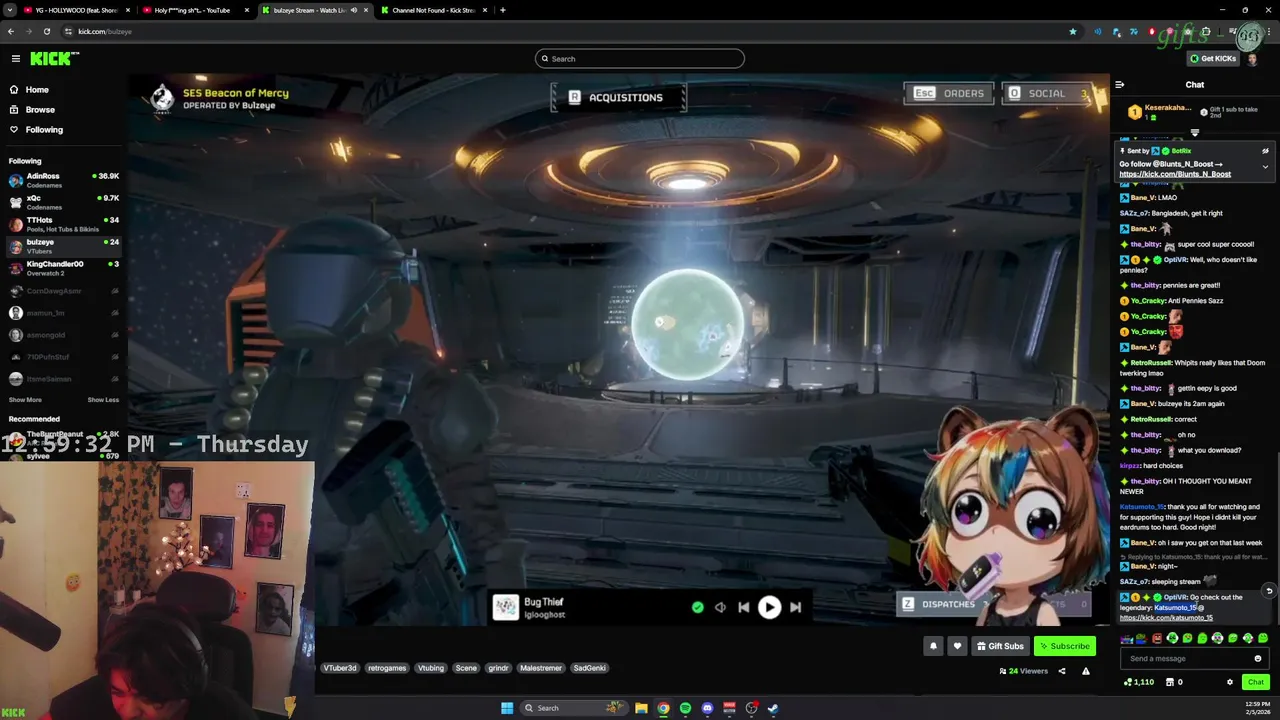Image resolution: width=1280 pixels, height=720 pixels.
Task: Open File Explorer from taskbar
Action: pos(641,708)
